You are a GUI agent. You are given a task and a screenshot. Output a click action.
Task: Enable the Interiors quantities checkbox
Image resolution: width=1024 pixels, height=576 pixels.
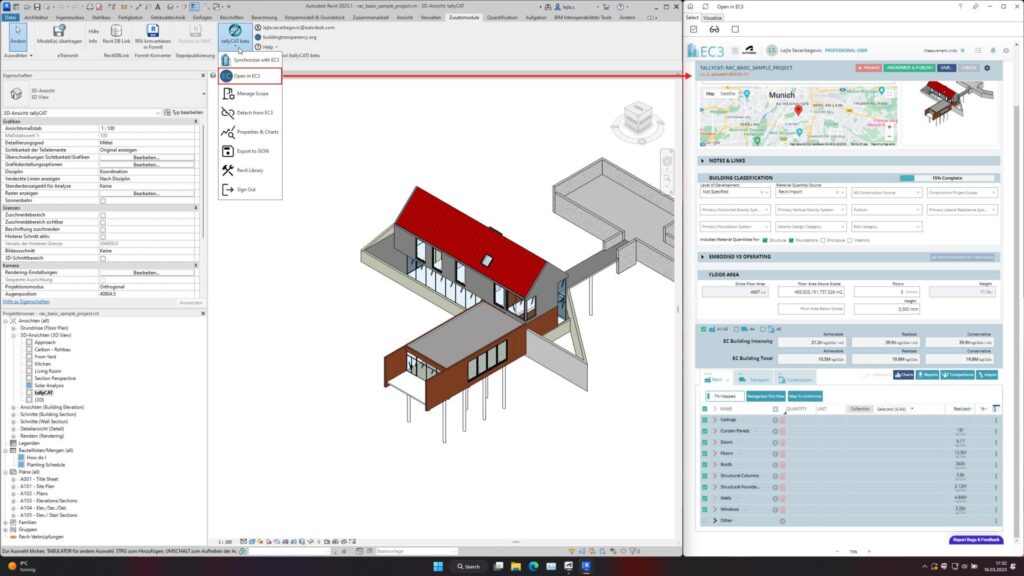click(x=849, y=240)
